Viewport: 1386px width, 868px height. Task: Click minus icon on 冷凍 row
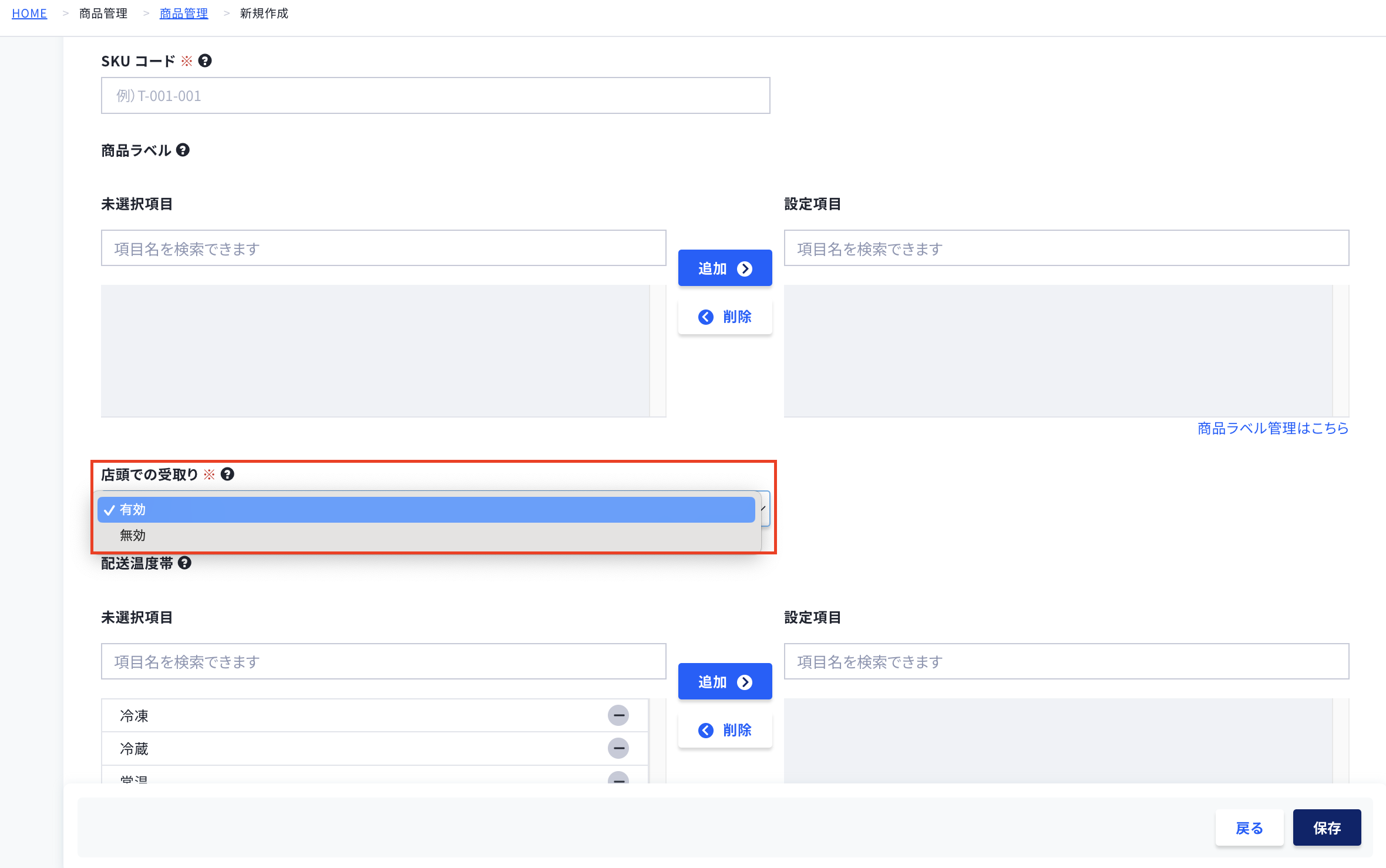618,715
